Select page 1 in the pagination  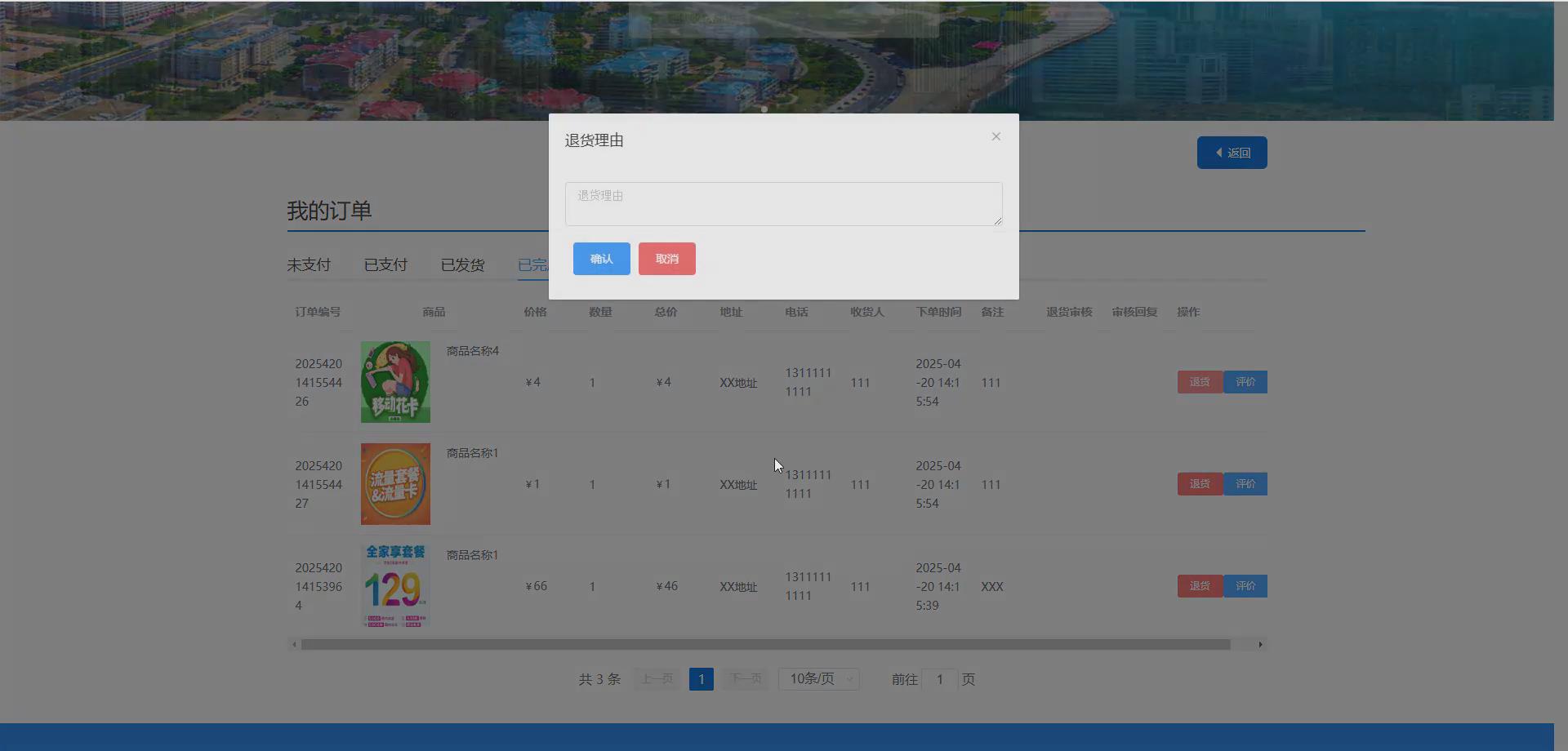(701, 678)
